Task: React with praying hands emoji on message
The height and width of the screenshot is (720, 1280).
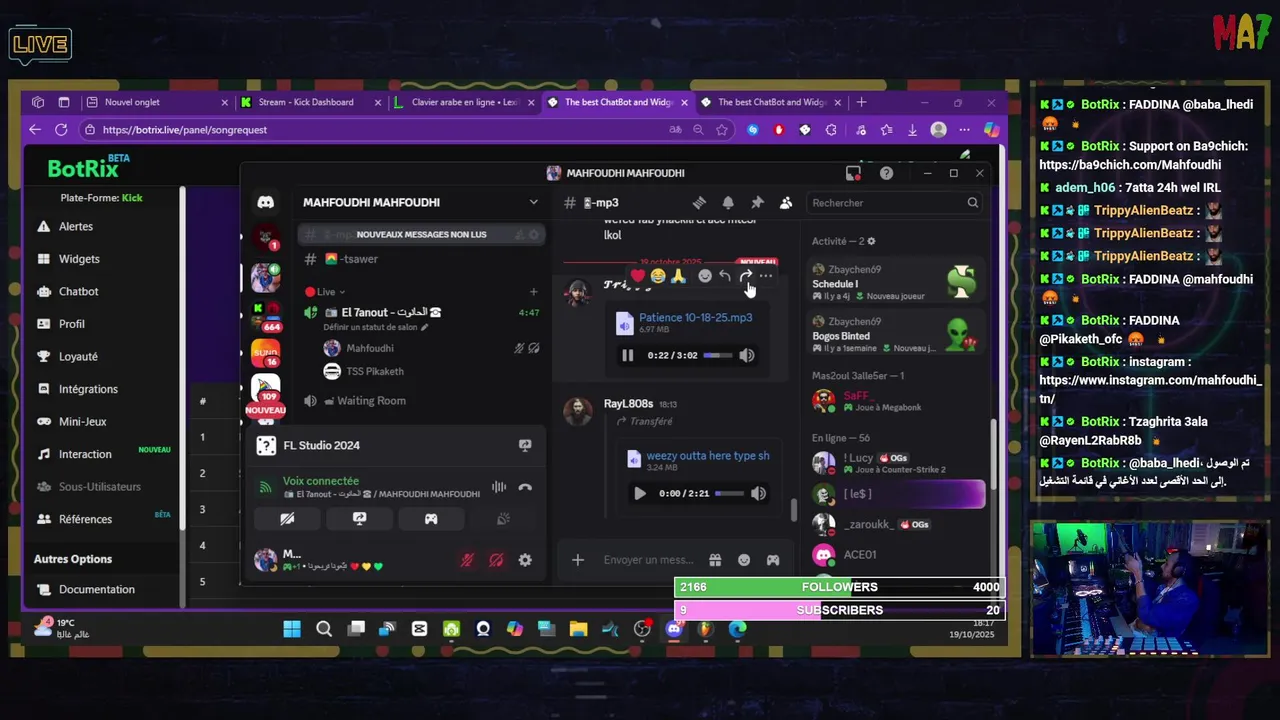Action: [678, 276]
